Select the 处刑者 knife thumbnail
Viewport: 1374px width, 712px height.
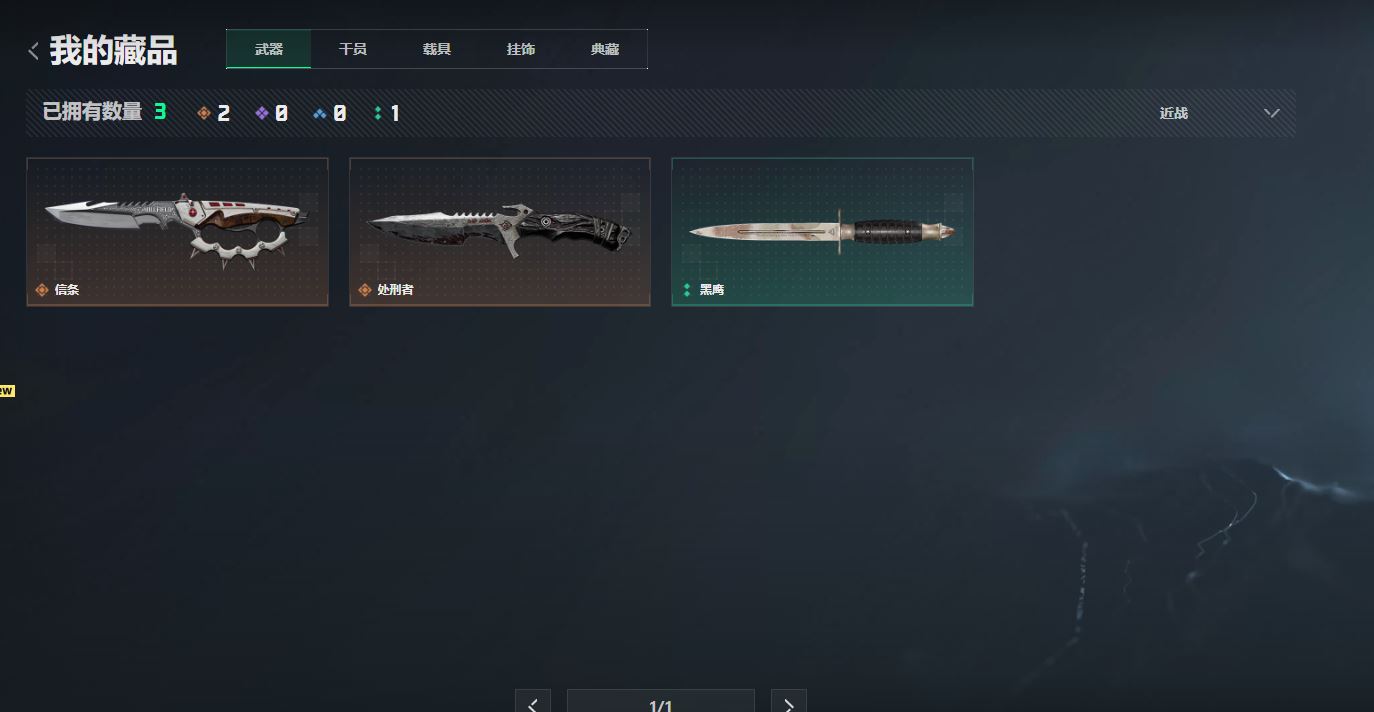tap(500, 231)
